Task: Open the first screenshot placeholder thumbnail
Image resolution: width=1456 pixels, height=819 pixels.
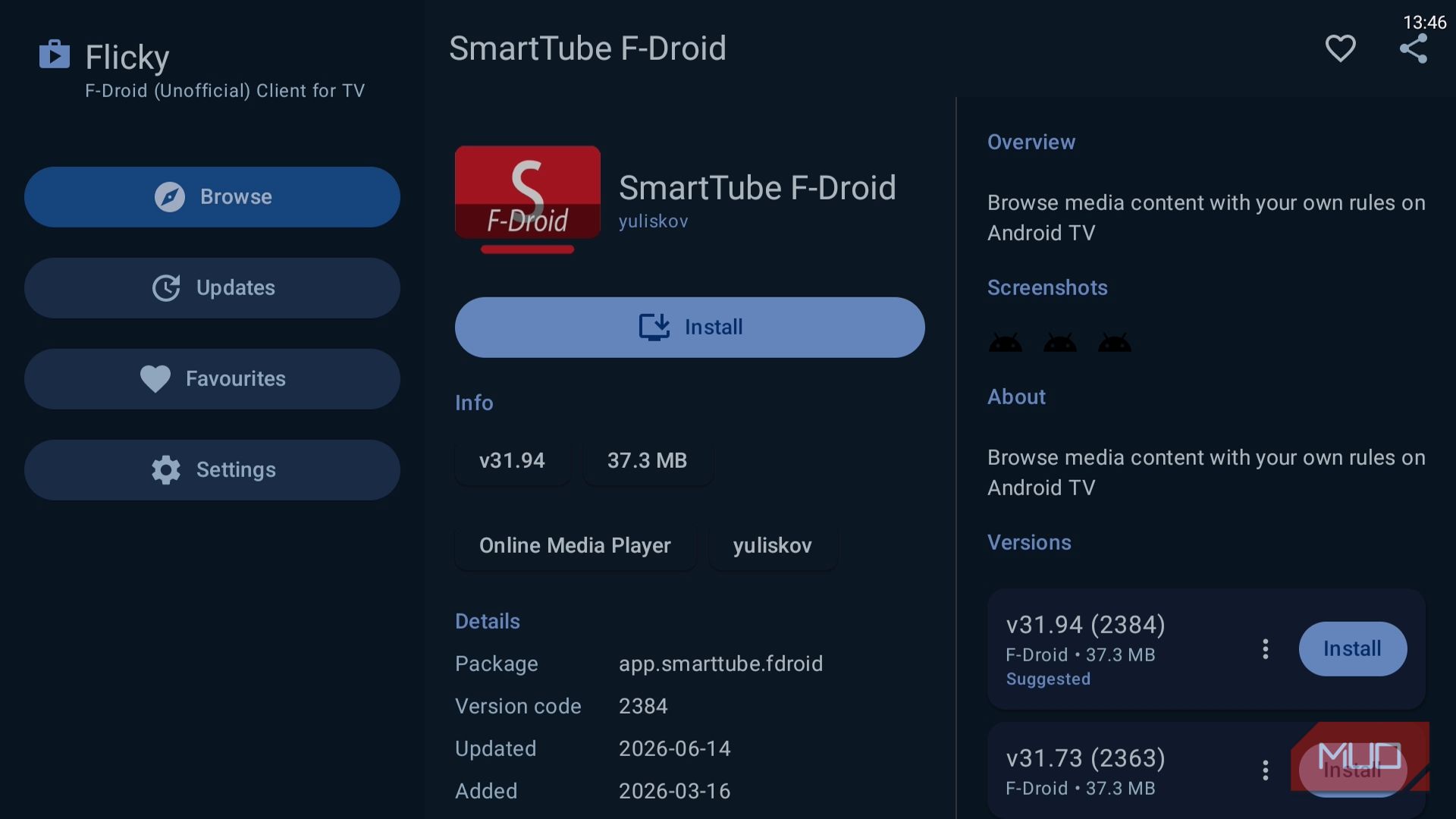Action: (x=1006, y=343)
